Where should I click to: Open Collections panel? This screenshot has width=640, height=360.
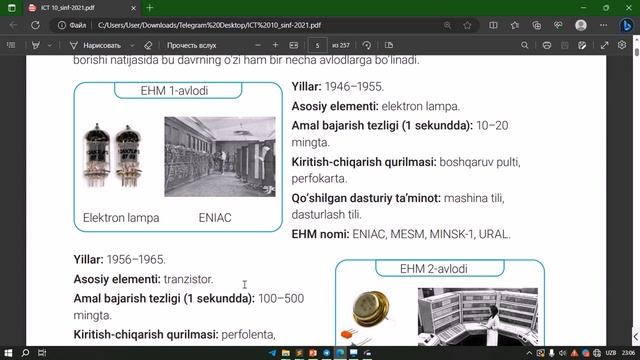536,25
